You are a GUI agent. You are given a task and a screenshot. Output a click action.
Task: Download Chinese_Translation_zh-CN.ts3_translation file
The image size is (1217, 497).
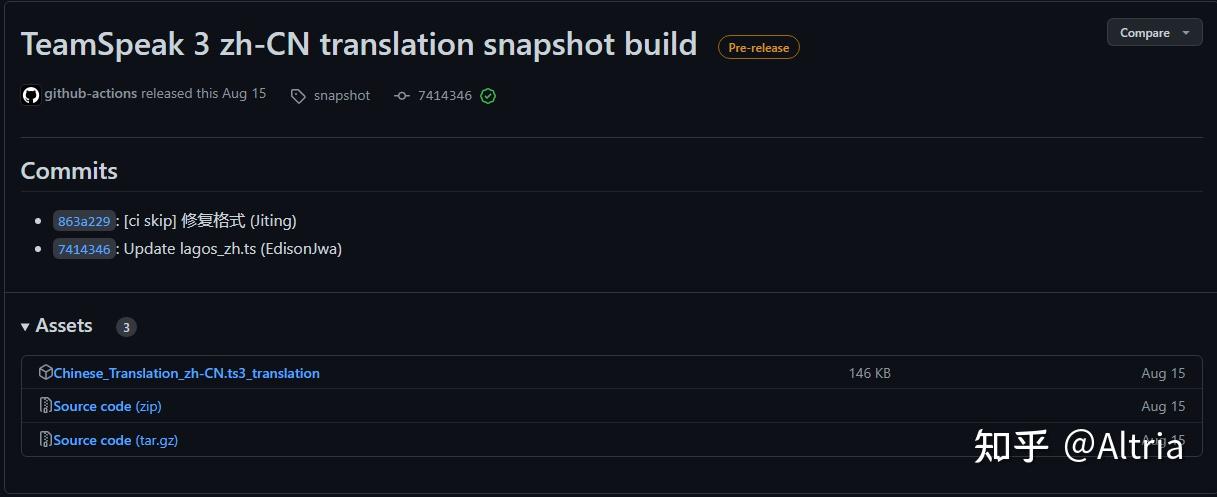click(187, 373)
